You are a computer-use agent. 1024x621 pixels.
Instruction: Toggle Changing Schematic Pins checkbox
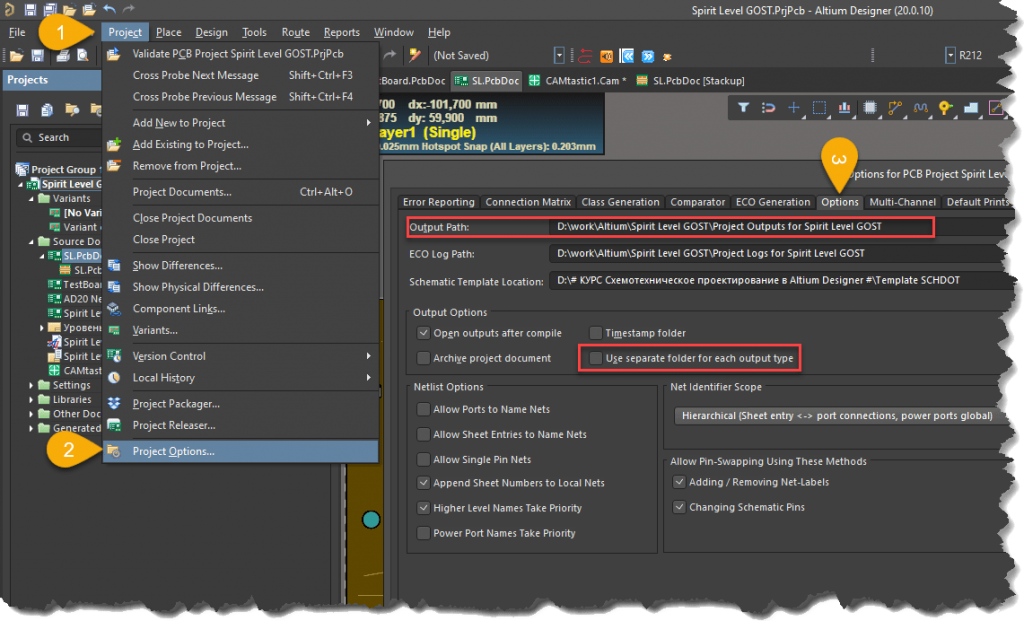click(x=679, y=507)
